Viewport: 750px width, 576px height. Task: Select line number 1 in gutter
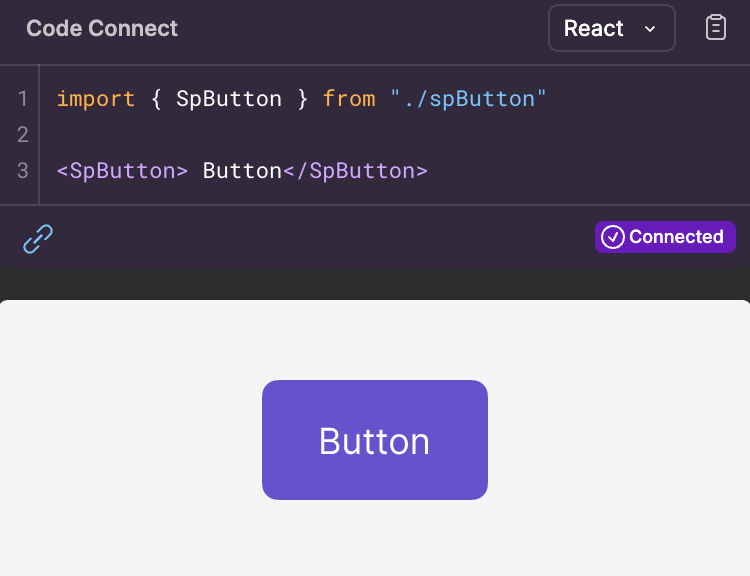click(x=22, y=99)
